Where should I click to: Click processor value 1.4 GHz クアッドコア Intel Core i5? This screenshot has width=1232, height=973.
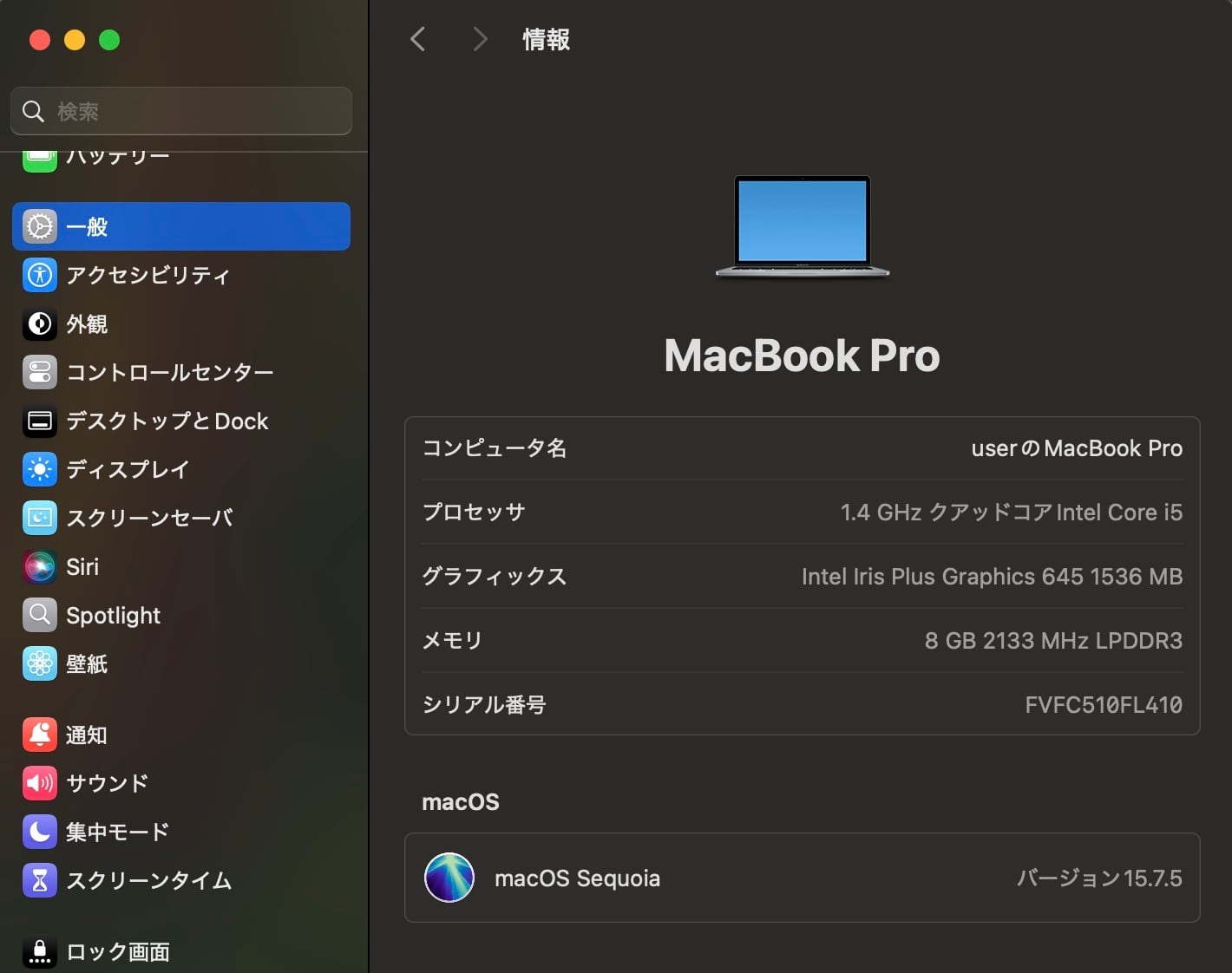pyautogui.click(x=1012, y=513)
